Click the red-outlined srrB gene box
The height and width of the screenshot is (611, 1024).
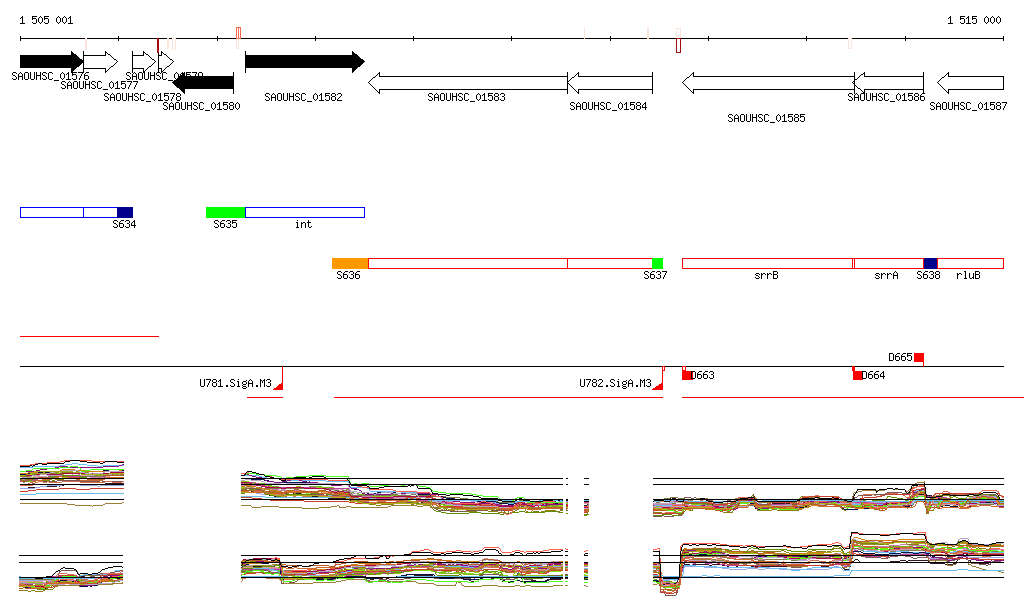pyautogui.click(x=768, y=264)
